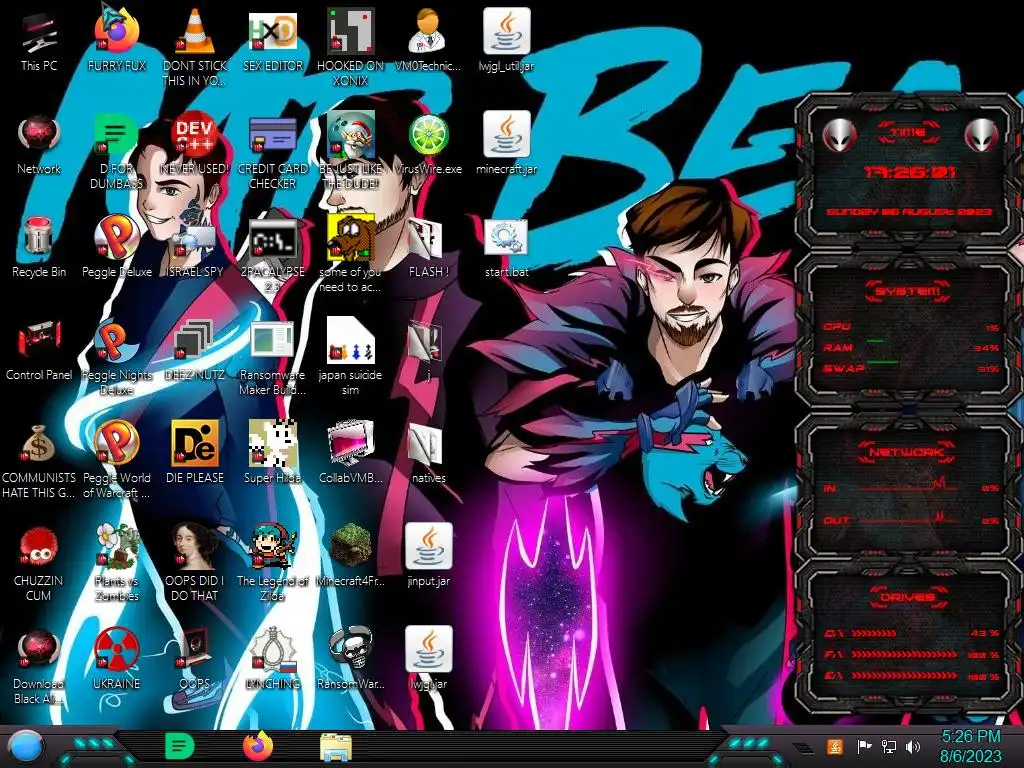
Task: Select the Network desktop icon
Action: tap(39, 136)
